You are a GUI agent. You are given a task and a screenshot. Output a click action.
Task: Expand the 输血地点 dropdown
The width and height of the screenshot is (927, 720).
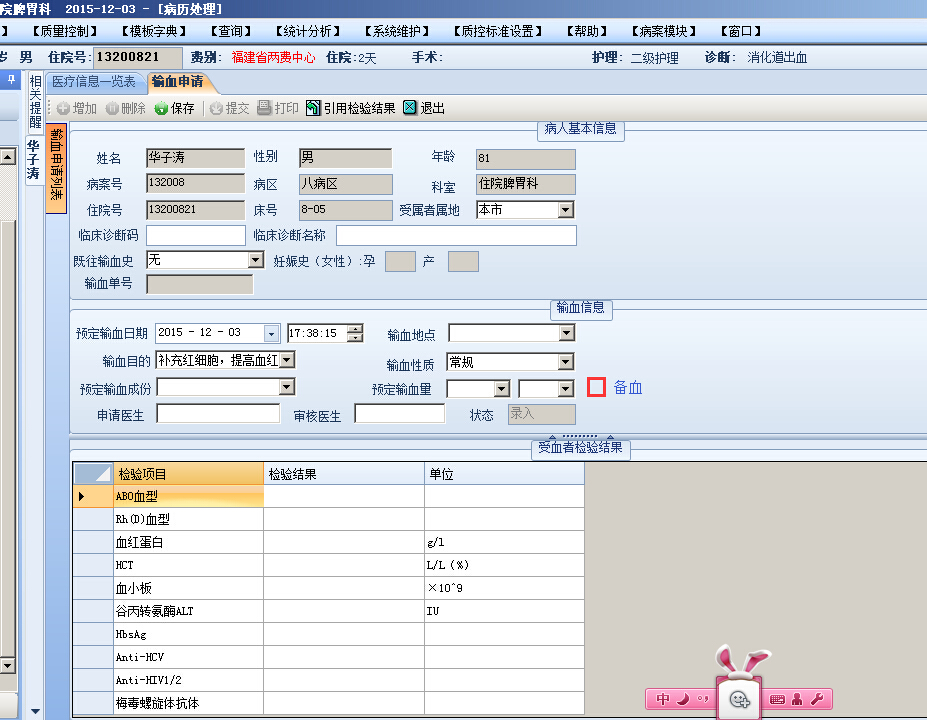(x=566, y=333)
